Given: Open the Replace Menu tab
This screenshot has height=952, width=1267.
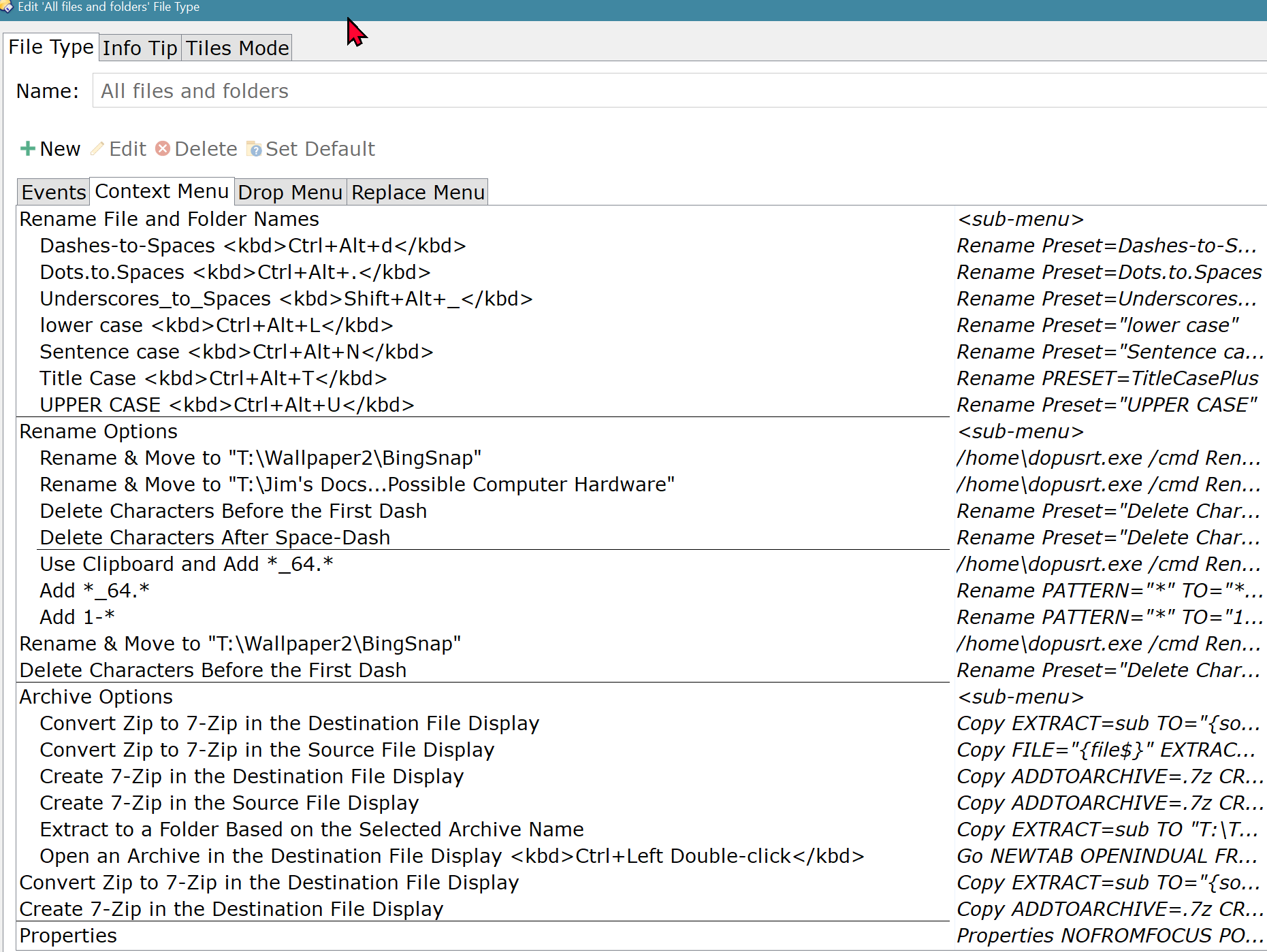Looking at the screenshot, I should click(x=418, y=192).
